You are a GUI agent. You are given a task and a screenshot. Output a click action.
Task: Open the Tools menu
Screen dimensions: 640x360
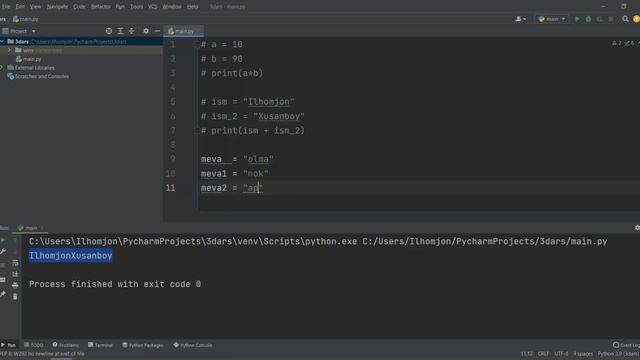point(136,7)
